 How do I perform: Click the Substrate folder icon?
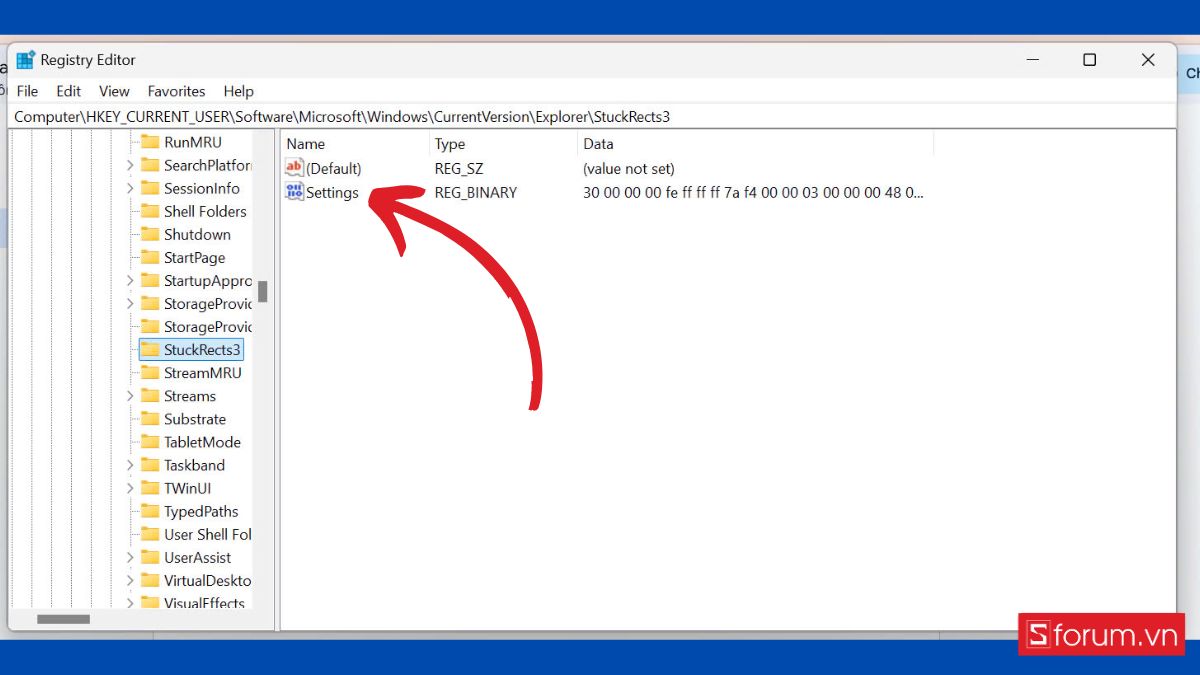(x=150, y=419)
